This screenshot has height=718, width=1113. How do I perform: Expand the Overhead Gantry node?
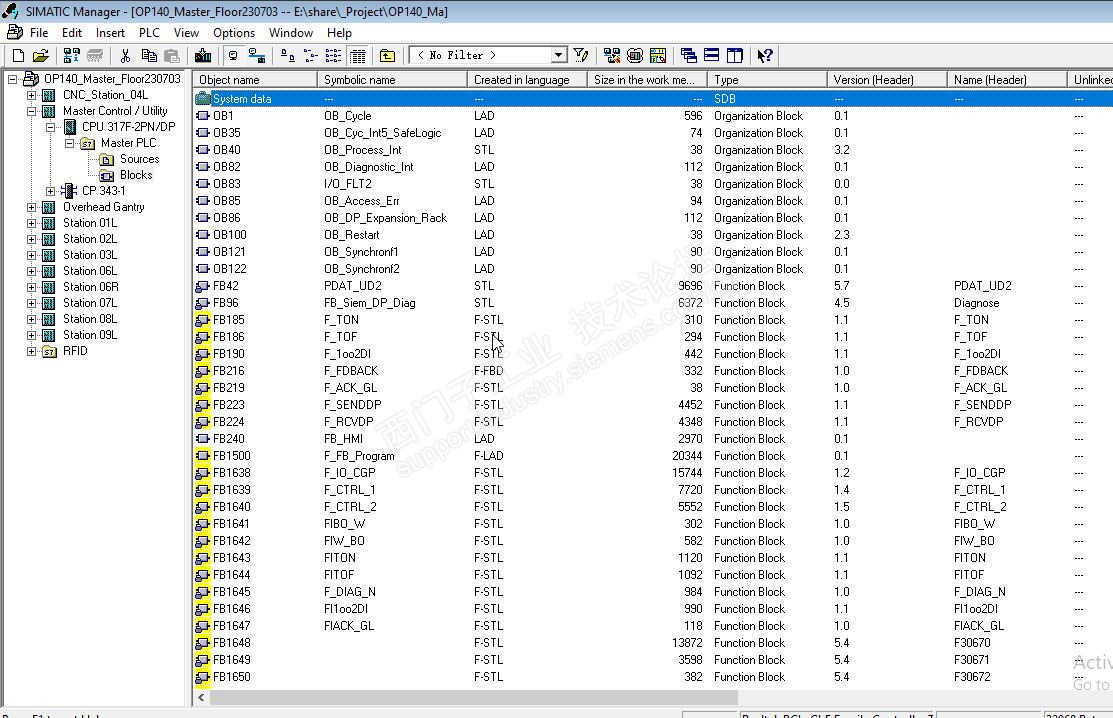coord(31,207)
